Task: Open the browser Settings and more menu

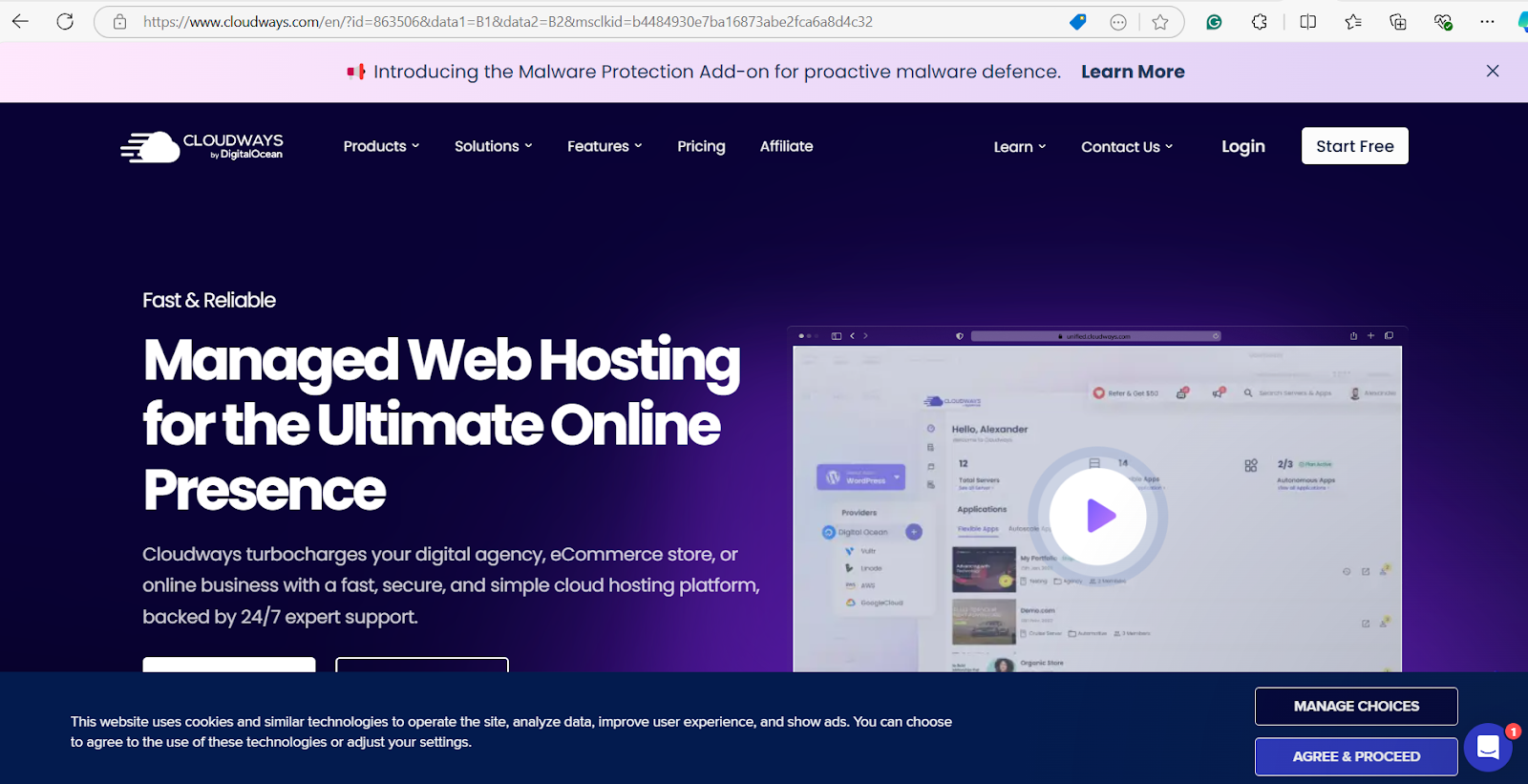Action: [x=1487, y=21]
